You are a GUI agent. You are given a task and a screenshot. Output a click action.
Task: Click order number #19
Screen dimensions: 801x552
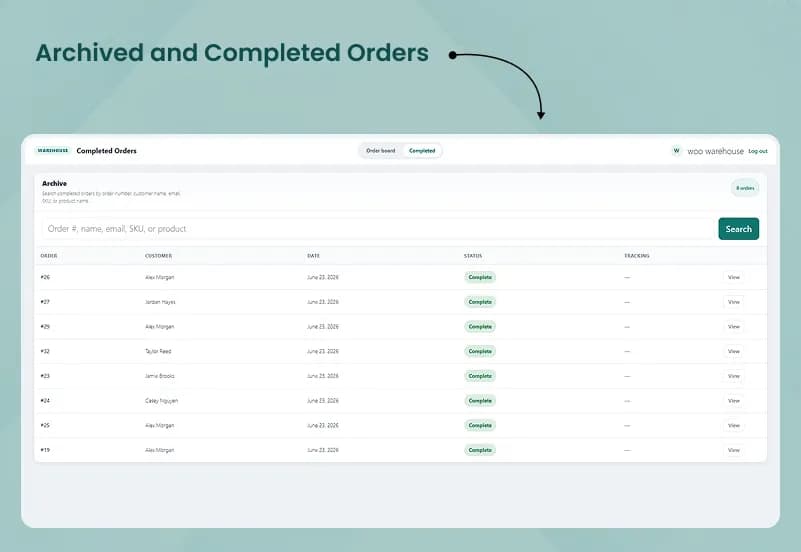click(x=45, y=450)
